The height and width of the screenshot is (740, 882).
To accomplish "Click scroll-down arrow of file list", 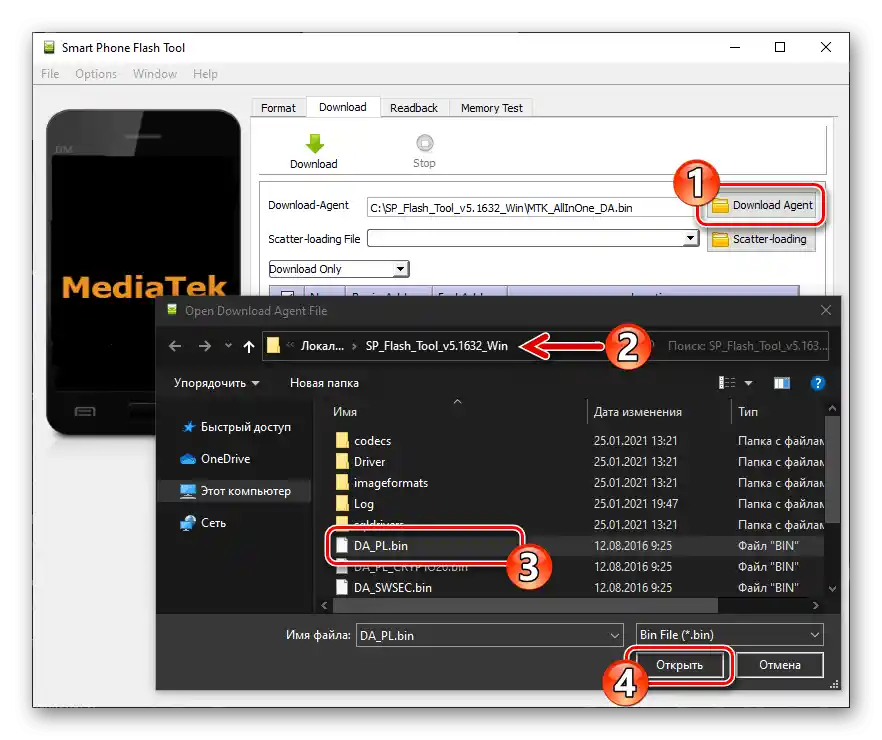I will 832,589.
